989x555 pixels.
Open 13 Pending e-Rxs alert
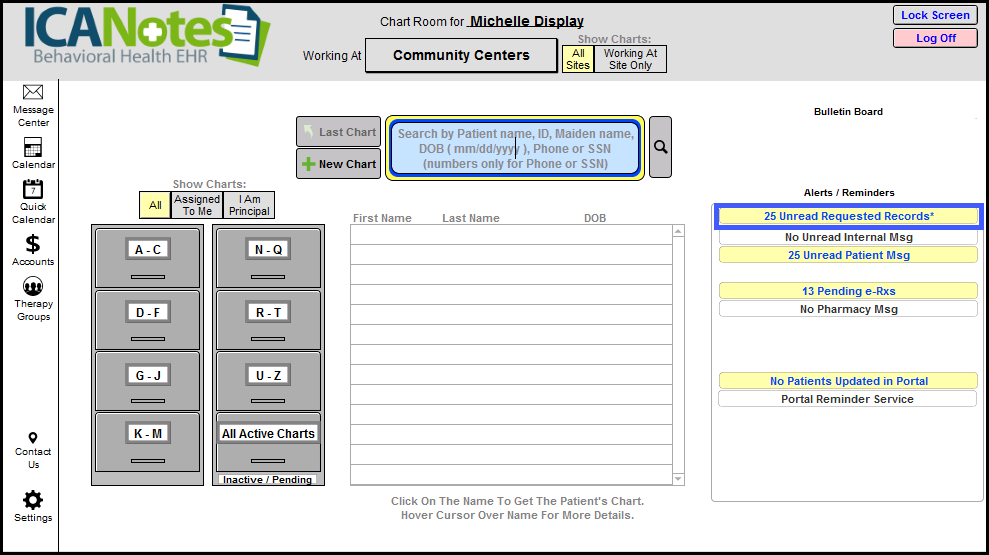click(x=848, y=291)
